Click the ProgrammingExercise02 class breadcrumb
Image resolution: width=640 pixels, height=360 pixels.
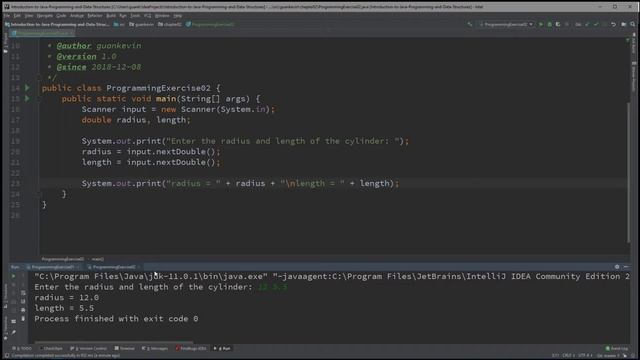[210, 24]
